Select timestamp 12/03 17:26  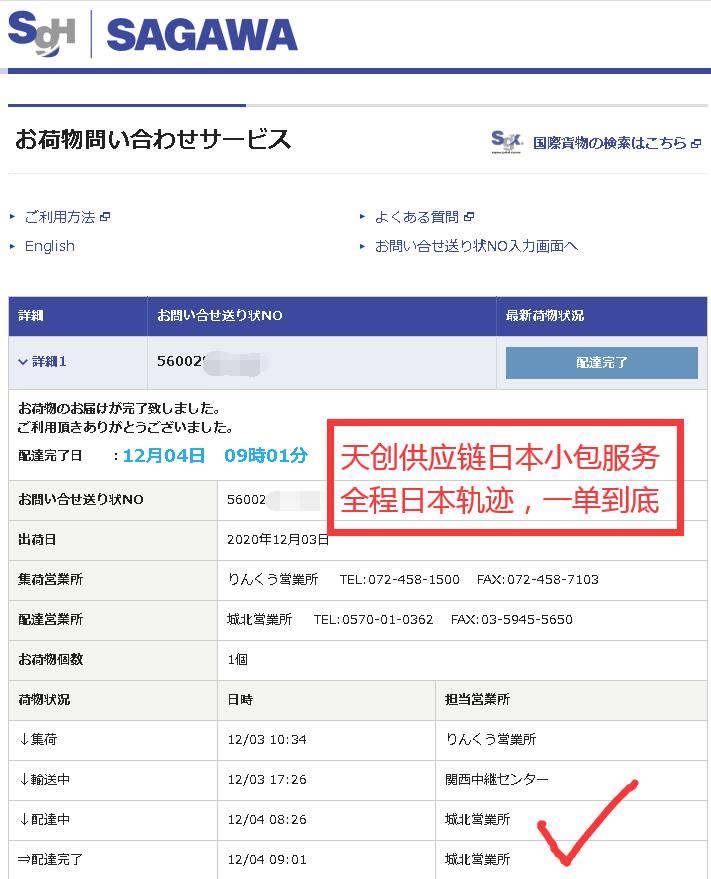[267, 780]
